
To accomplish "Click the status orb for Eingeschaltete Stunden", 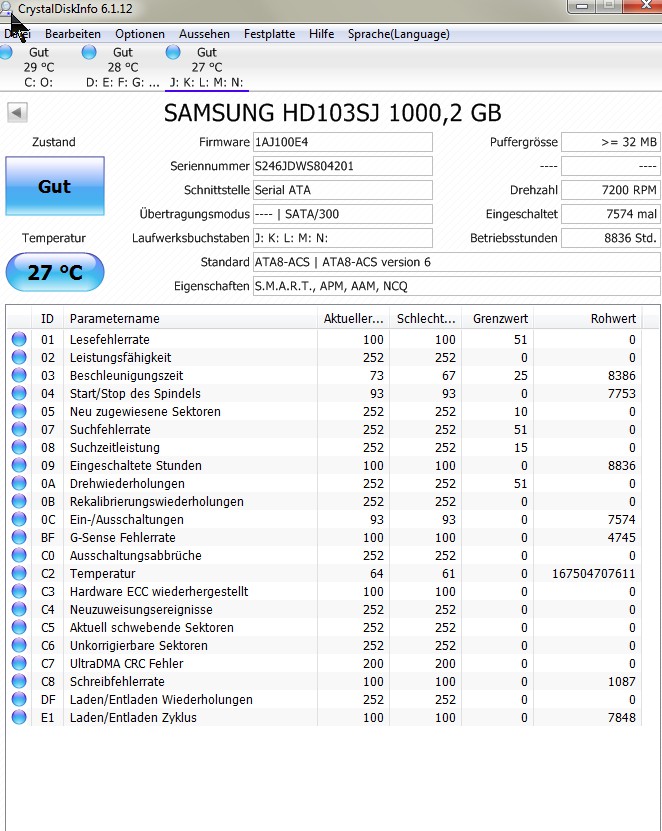I will 19,465.
